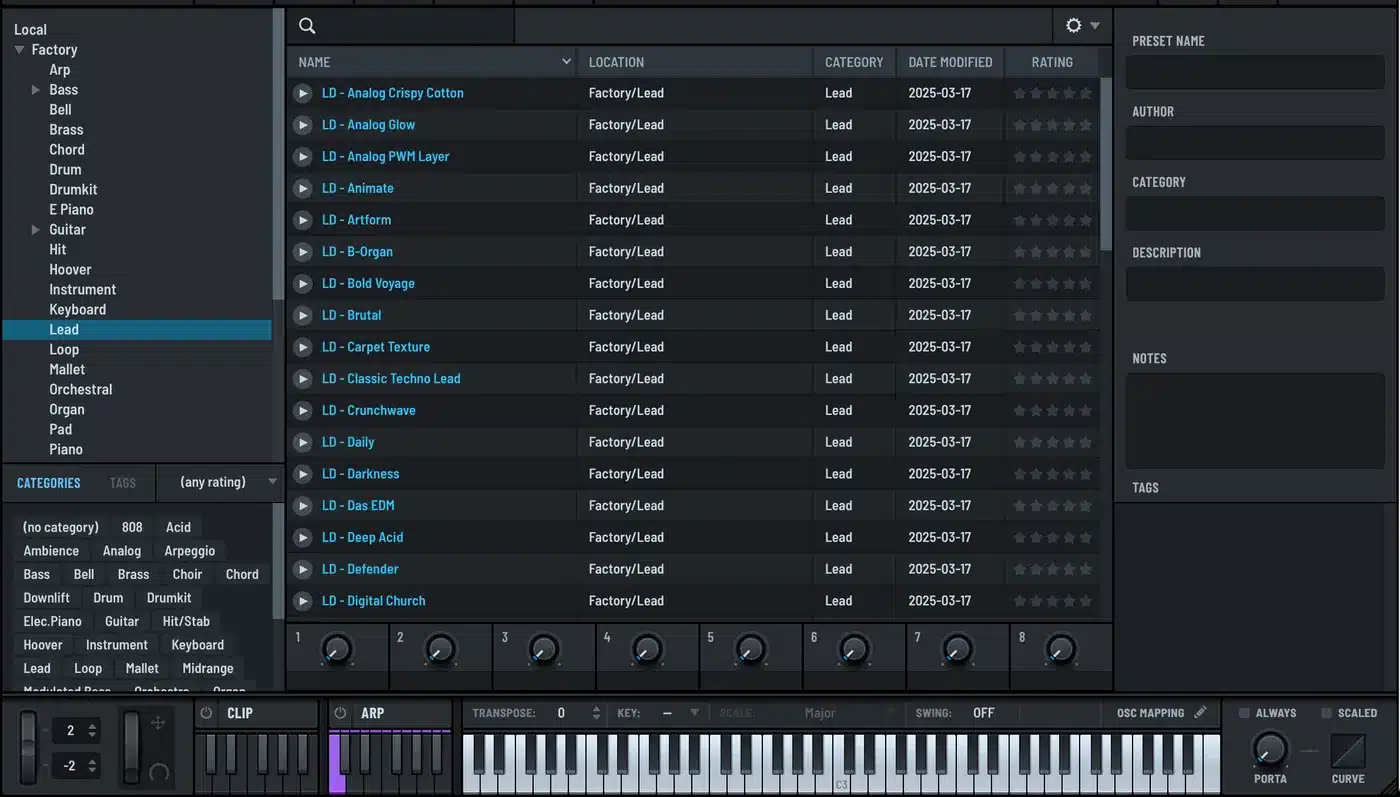
Task: Click the search magnifier icon
Action: (x=307, y=26)
